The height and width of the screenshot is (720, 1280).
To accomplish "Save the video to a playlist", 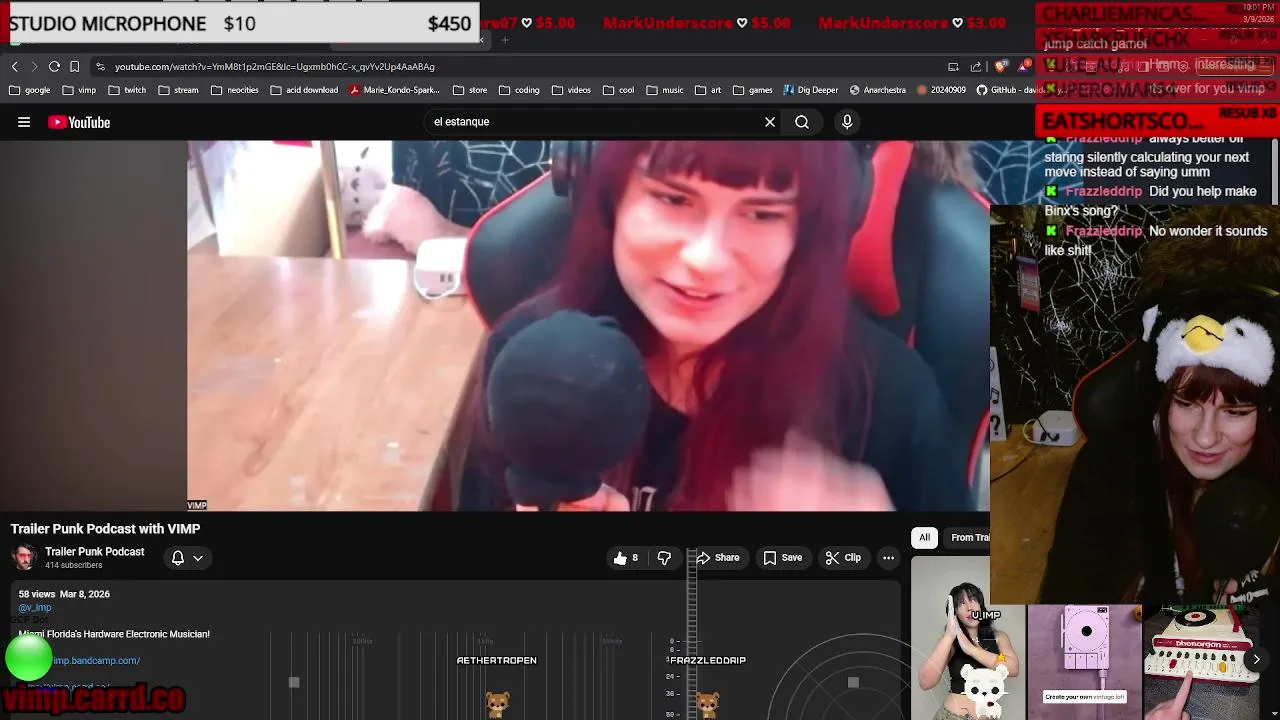I will pyautogui.click(x=783, y=558).
